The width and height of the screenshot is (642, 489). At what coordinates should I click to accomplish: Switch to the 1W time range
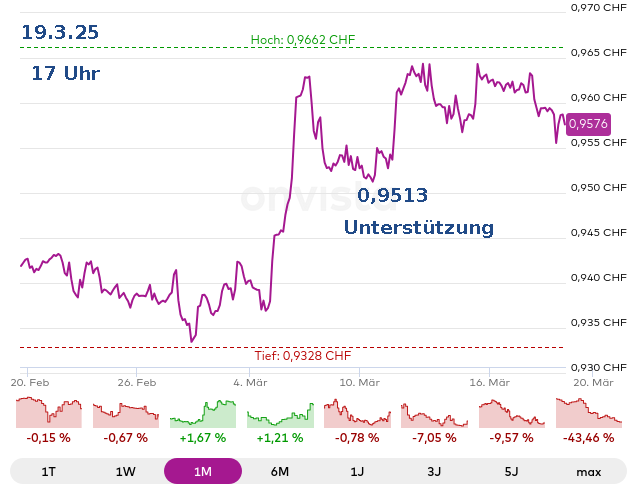click(126, 471)
